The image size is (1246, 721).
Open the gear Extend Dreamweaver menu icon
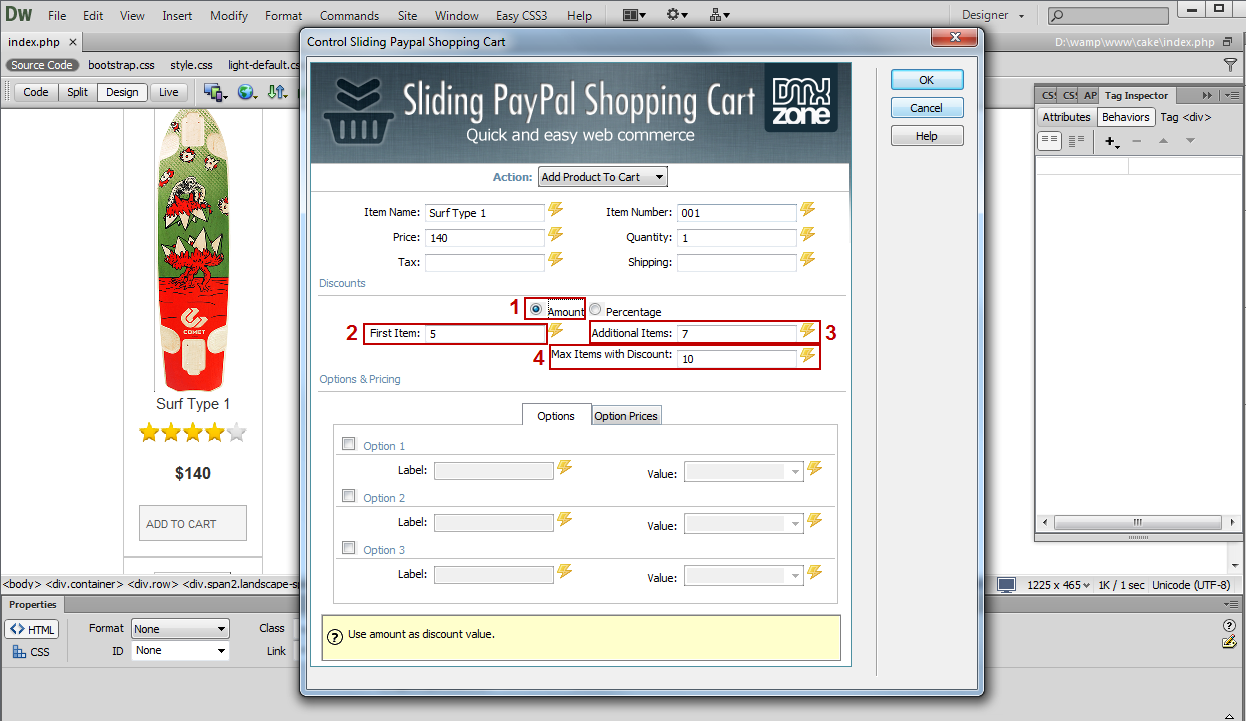tap(678, 15)
